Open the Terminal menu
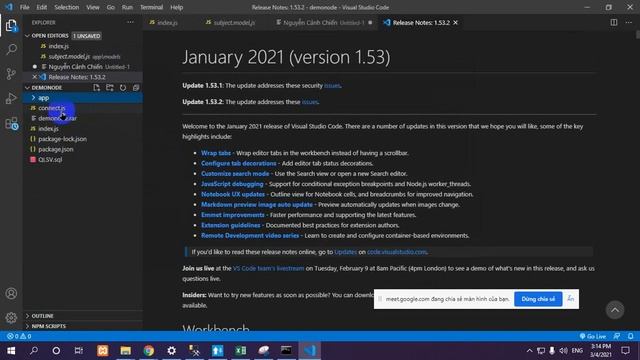 (x=151, y=7)
